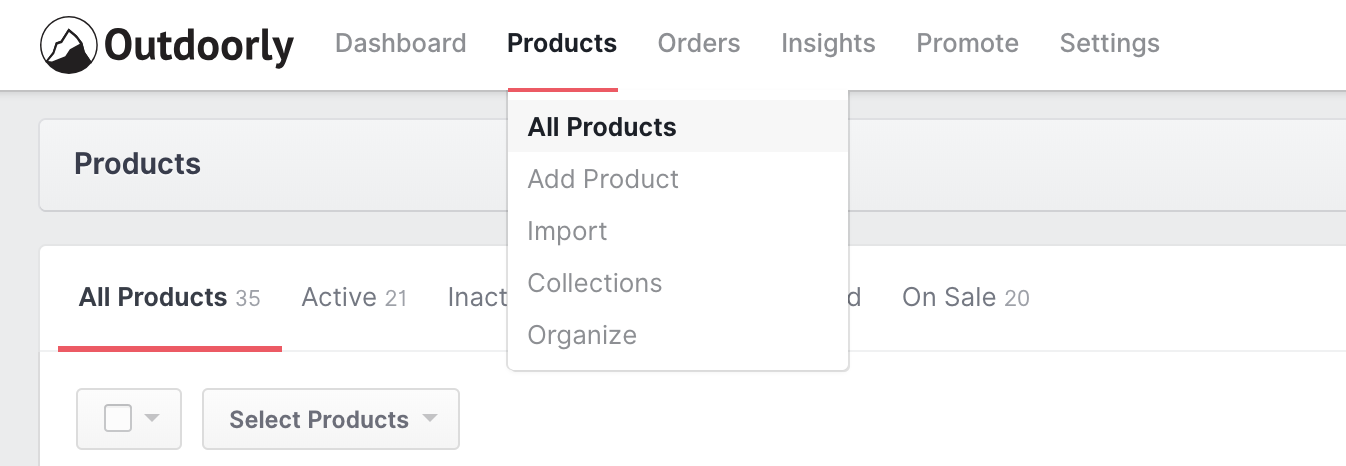The height and width of the screenshot is (466, 1346).
Task: Open the Insights nav item
Action: (828, 43)
